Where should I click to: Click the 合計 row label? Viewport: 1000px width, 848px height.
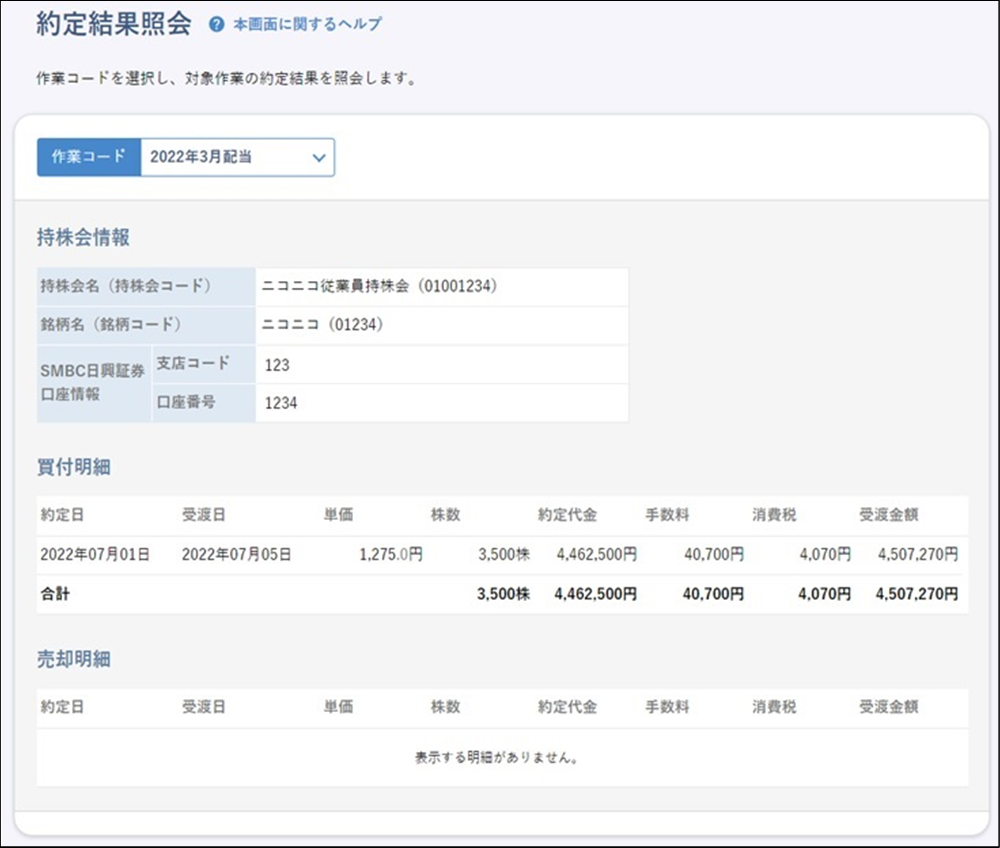click(55, 594)
